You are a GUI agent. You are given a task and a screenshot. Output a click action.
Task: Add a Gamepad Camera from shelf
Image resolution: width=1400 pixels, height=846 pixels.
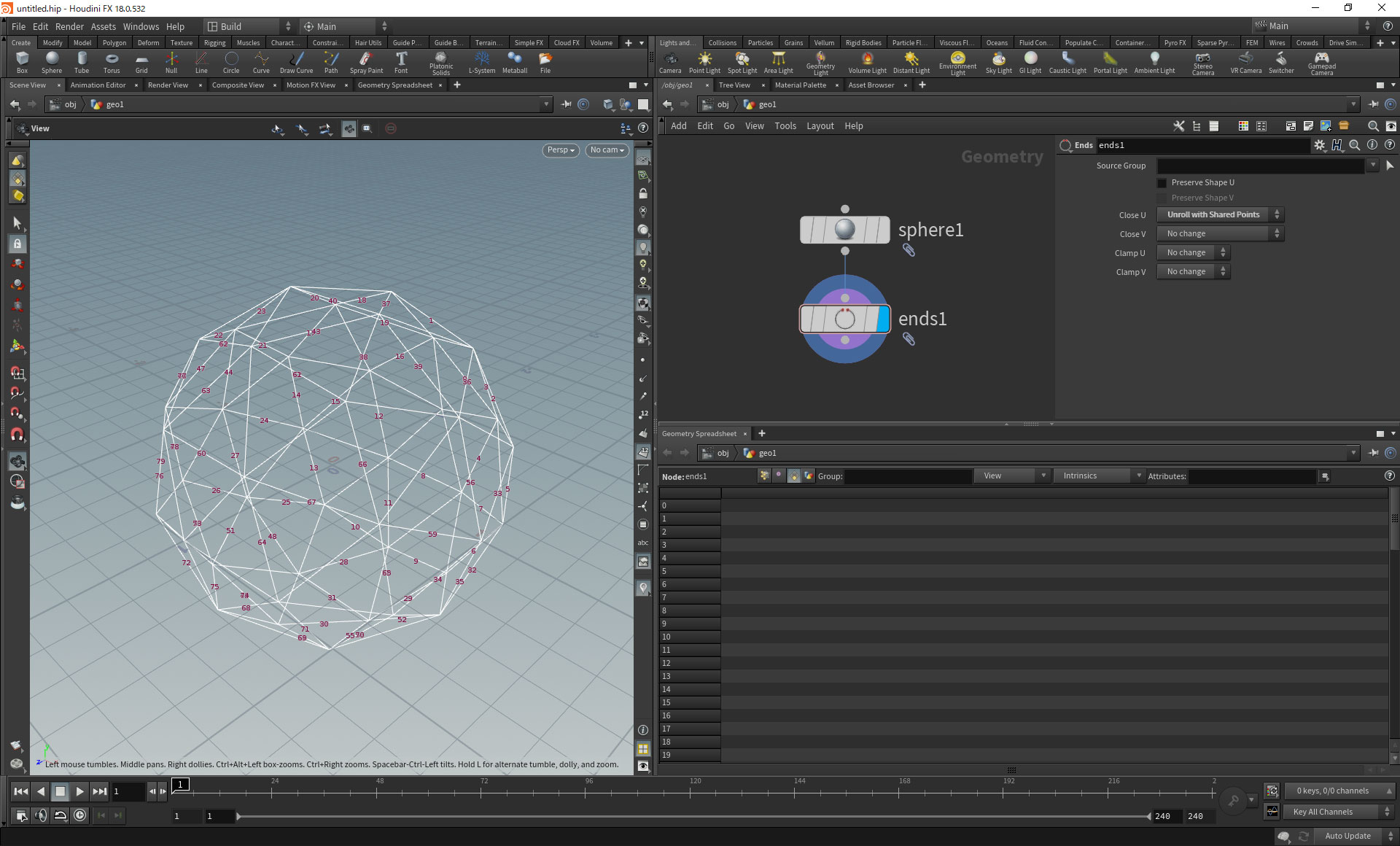1322,63
